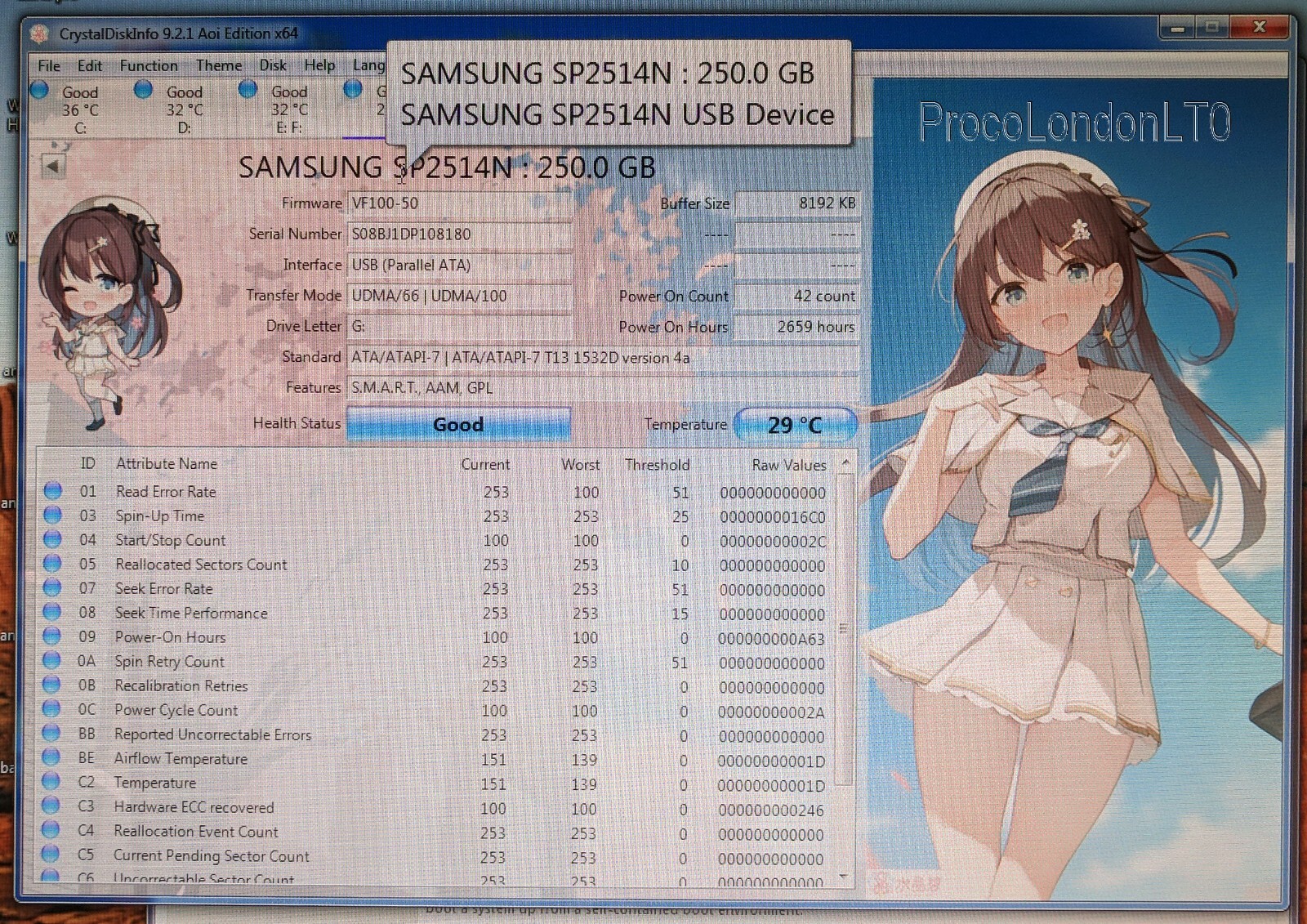Click the Features field S.M.A.R.T., AAM, GPL
The image size is (1307, 924).
tap(603, 388)
